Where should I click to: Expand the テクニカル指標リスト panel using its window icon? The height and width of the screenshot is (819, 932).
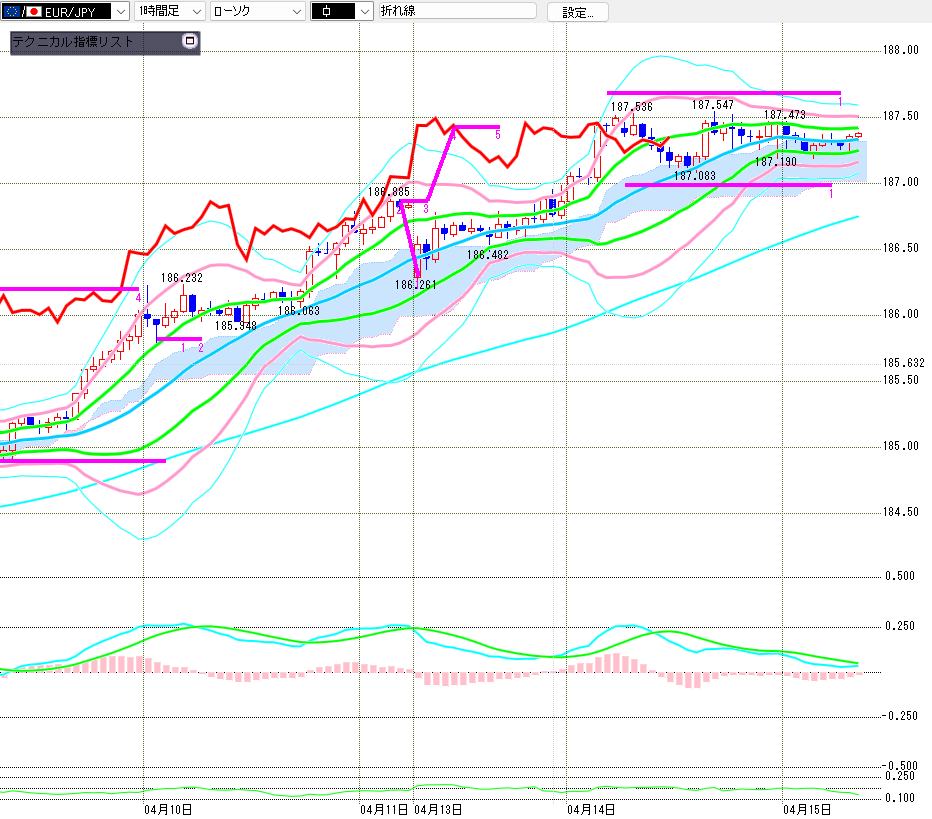tap(190, 42)
